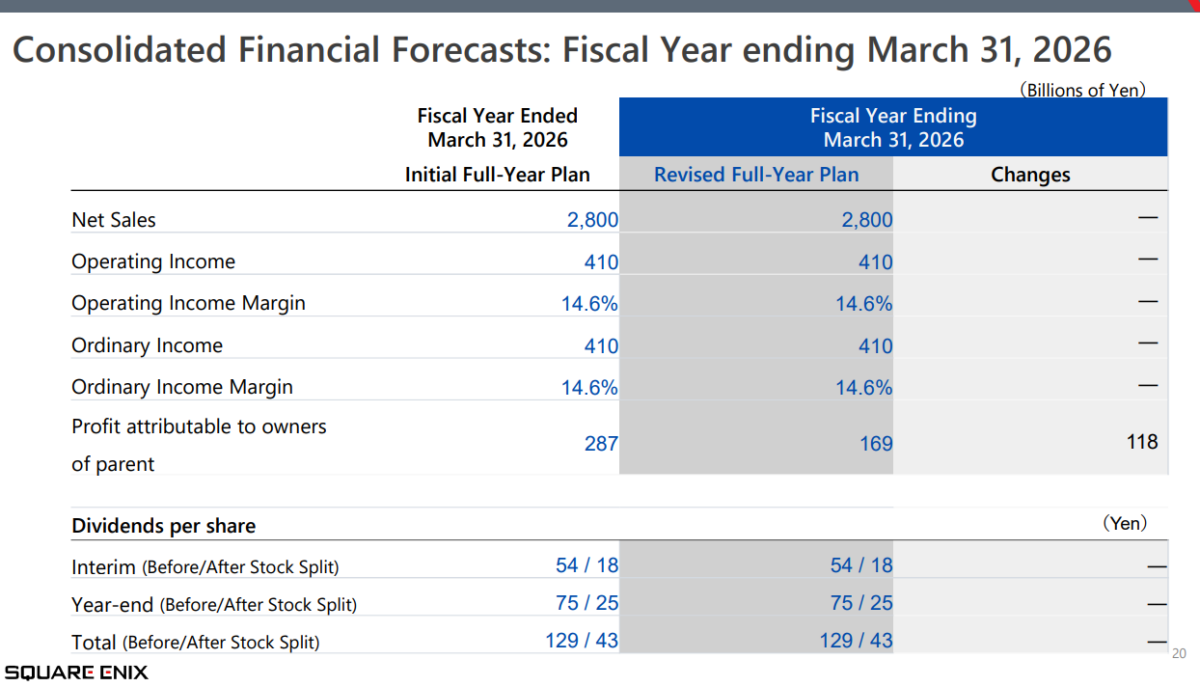Click the 169 revised profit value
The width and height of the screenshot is (1200, 687).
tap(876, 443)
